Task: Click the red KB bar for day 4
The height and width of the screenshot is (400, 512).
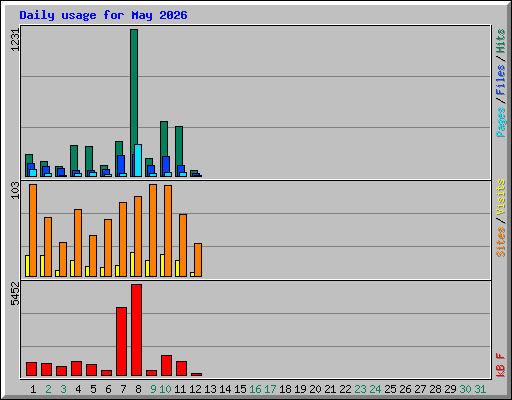Action: pos(76,369)
